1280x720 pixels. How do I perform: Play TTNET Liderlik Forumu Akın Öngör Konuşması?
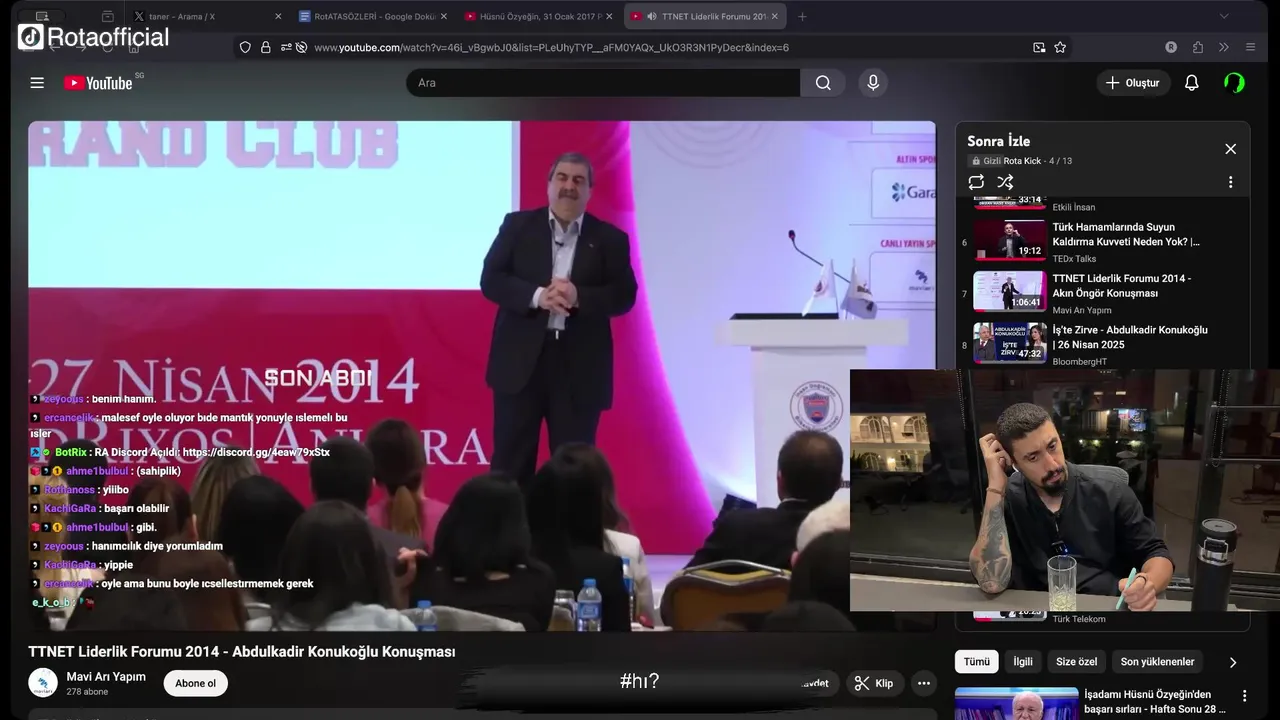tap(1121, 286)
